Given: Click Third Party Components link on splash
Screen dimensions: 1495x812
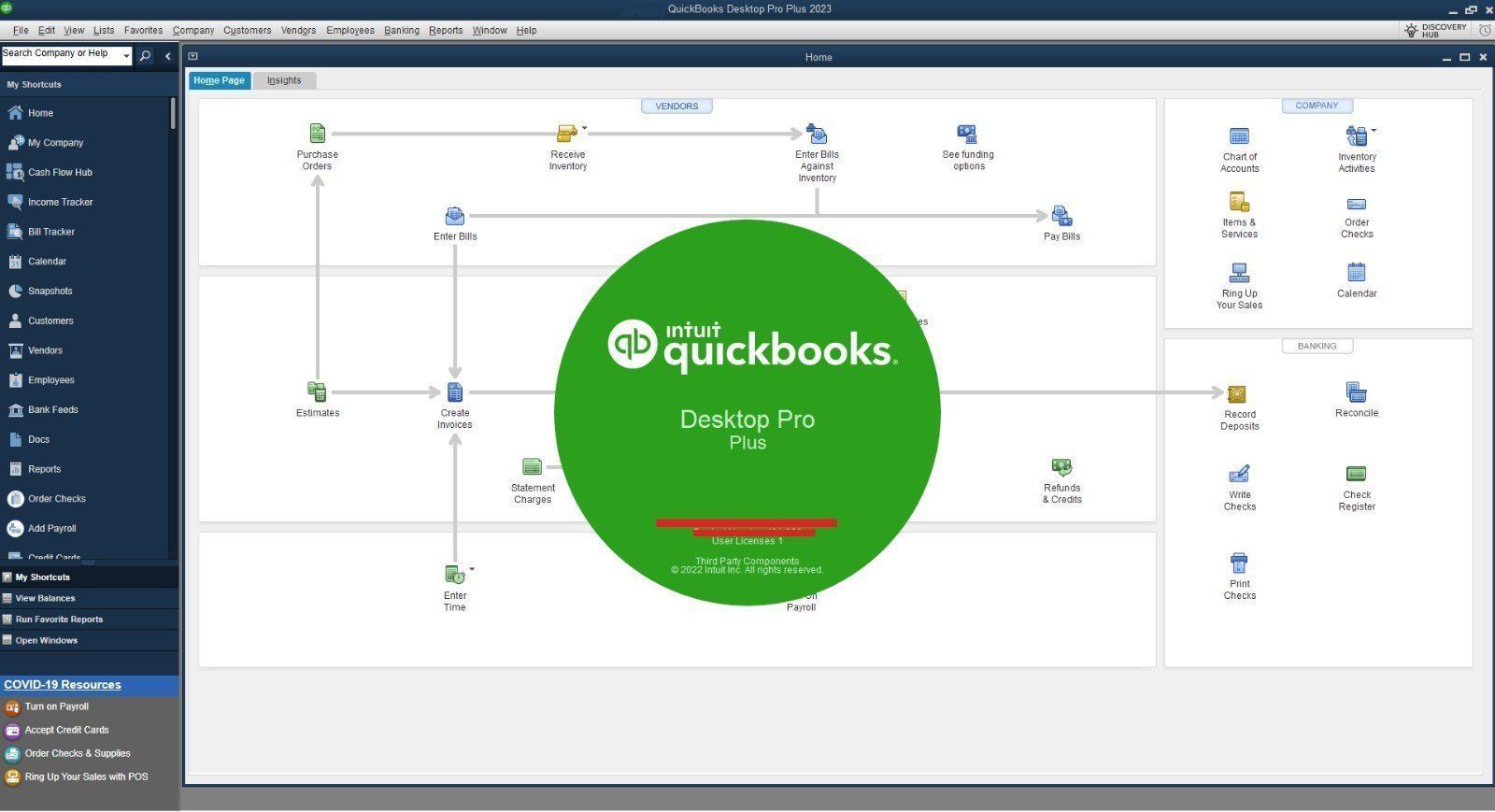Looking at the screenshot, I should 747,562.
